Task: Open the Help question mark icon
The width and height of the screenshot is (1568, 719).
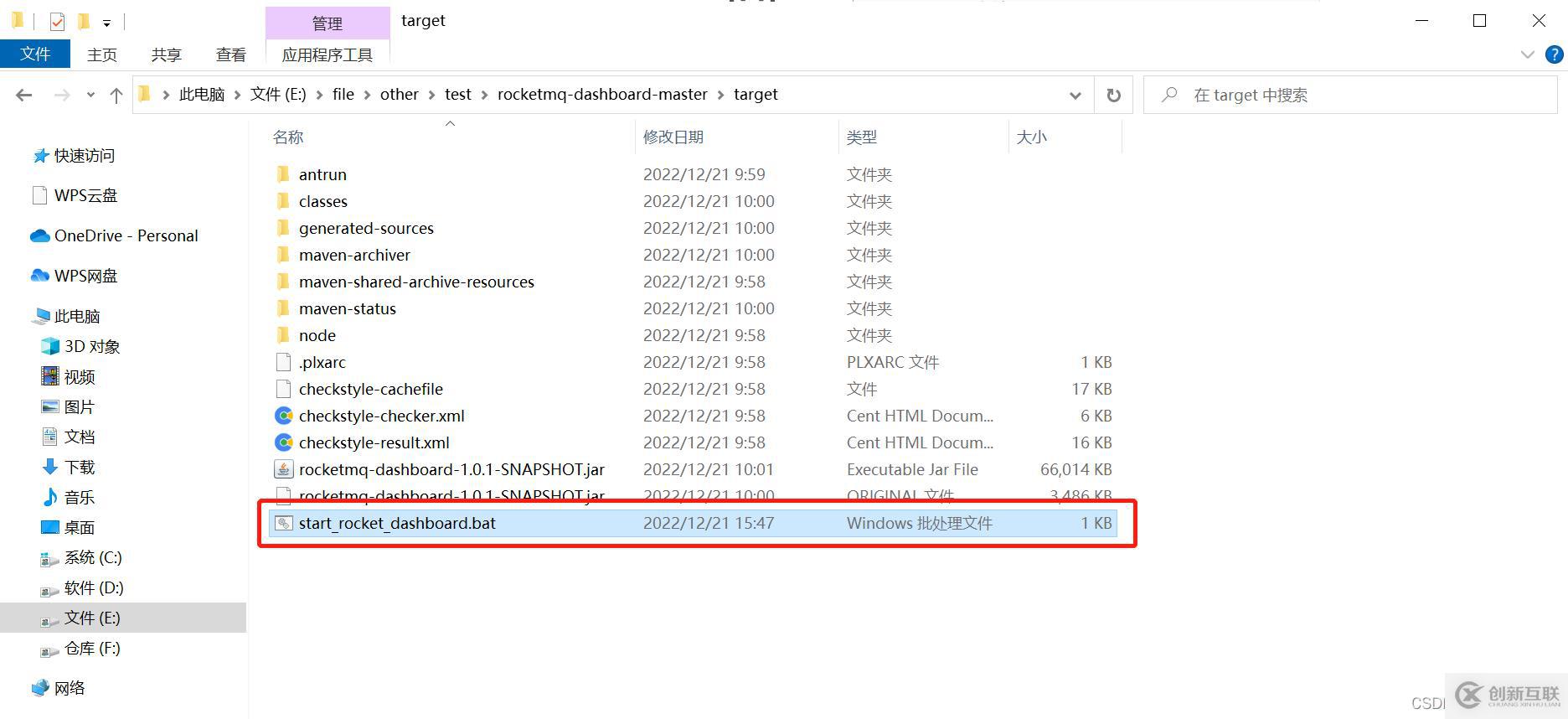Action: pos(1554,54)
